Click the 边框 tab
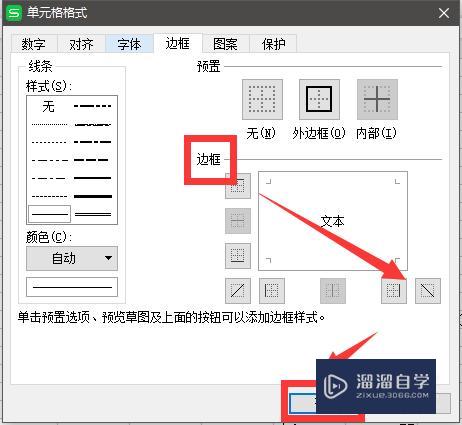 pos(178,43)
